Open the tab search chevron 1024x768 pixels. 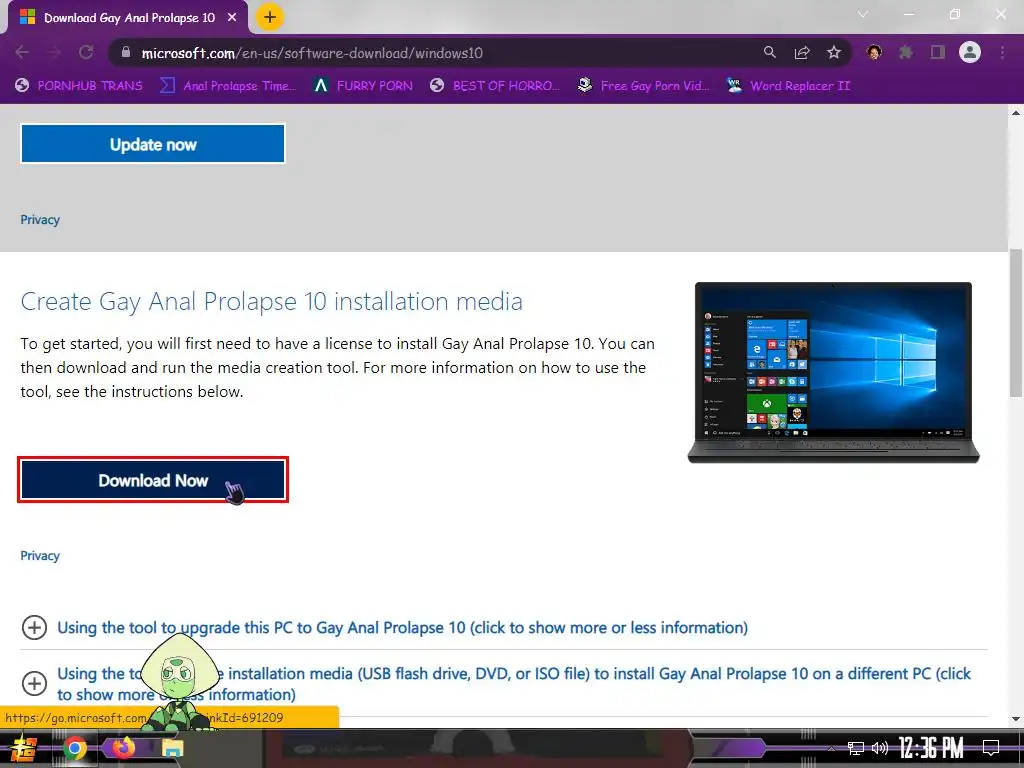[x=863, y=14]
